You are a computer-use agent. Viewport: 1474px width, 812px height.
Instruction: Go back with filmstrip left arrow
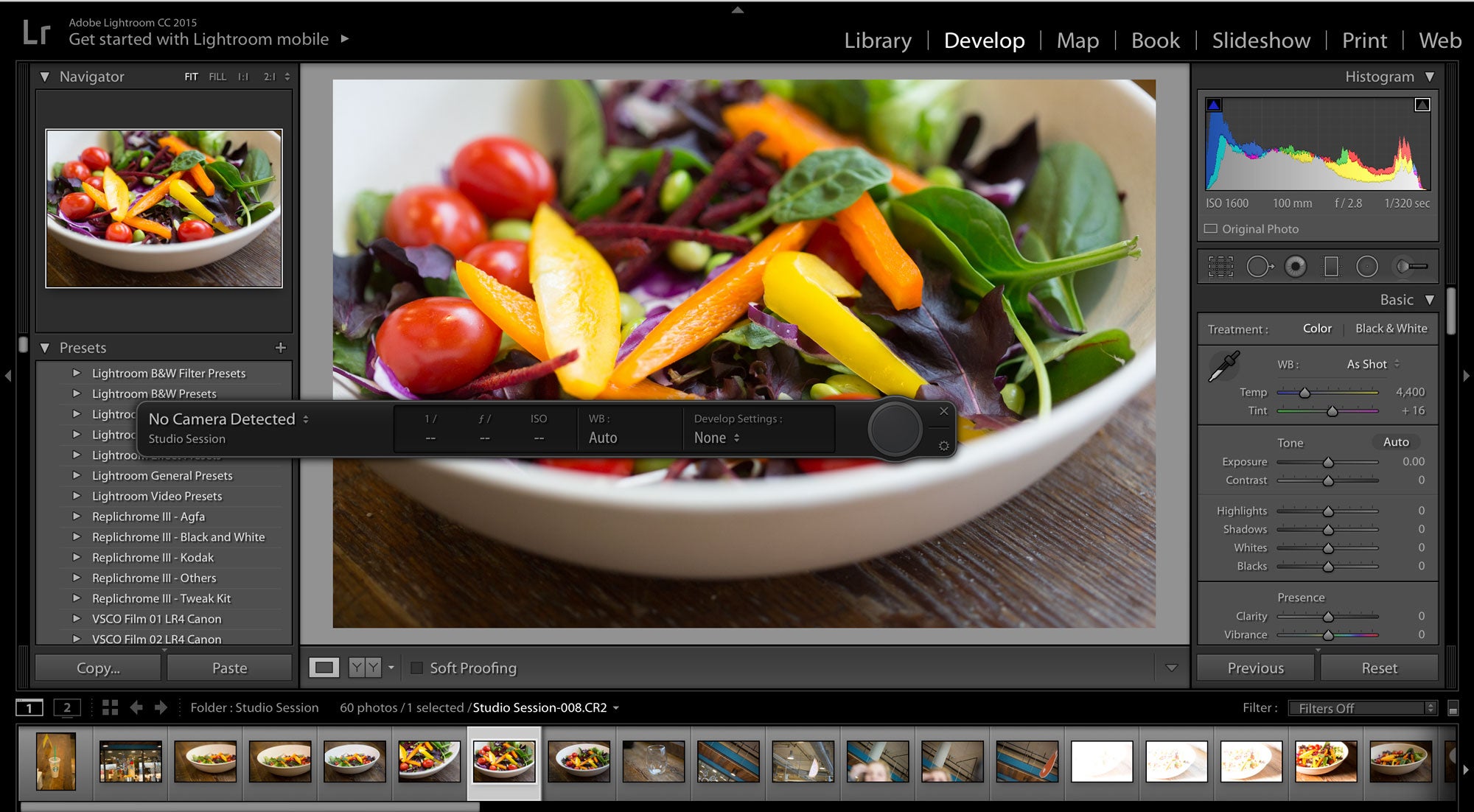pyautogui.click(x=136, y=707)
